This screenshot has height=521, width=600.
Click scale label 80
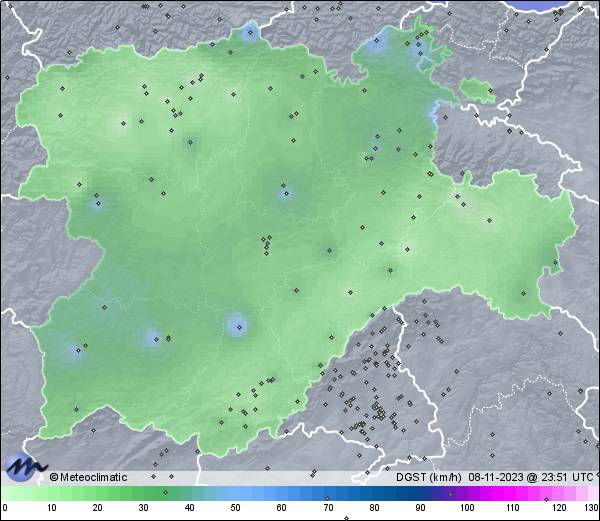[x=374, y=508]
